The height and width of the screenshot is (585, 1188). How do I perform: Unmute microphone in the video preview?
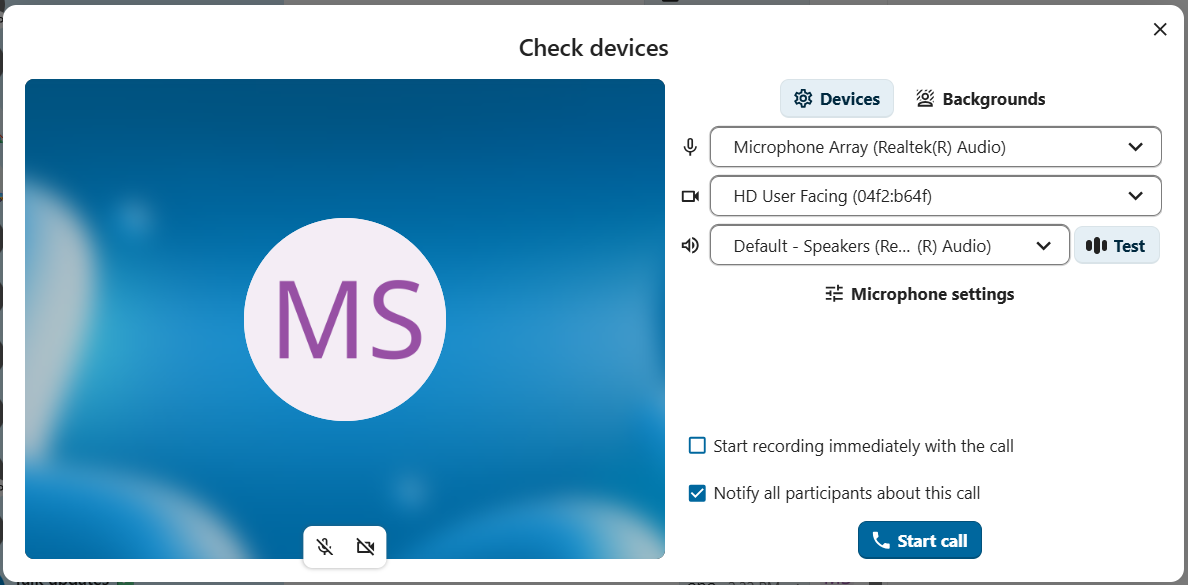(x=325, y=547)
